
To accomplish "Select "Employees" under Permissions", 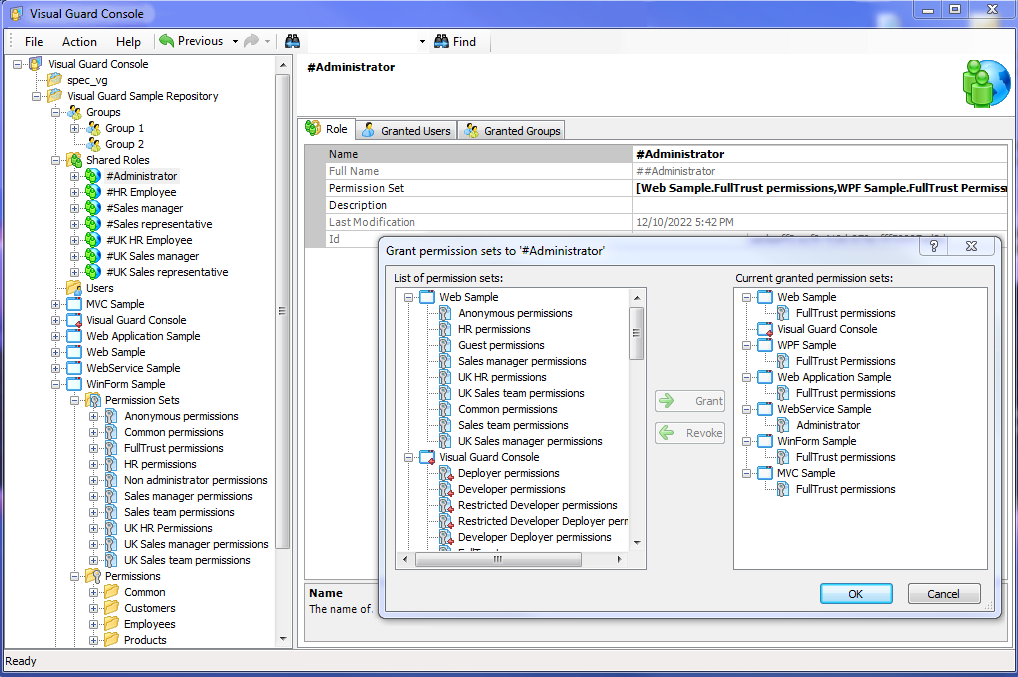I will 150,624.
